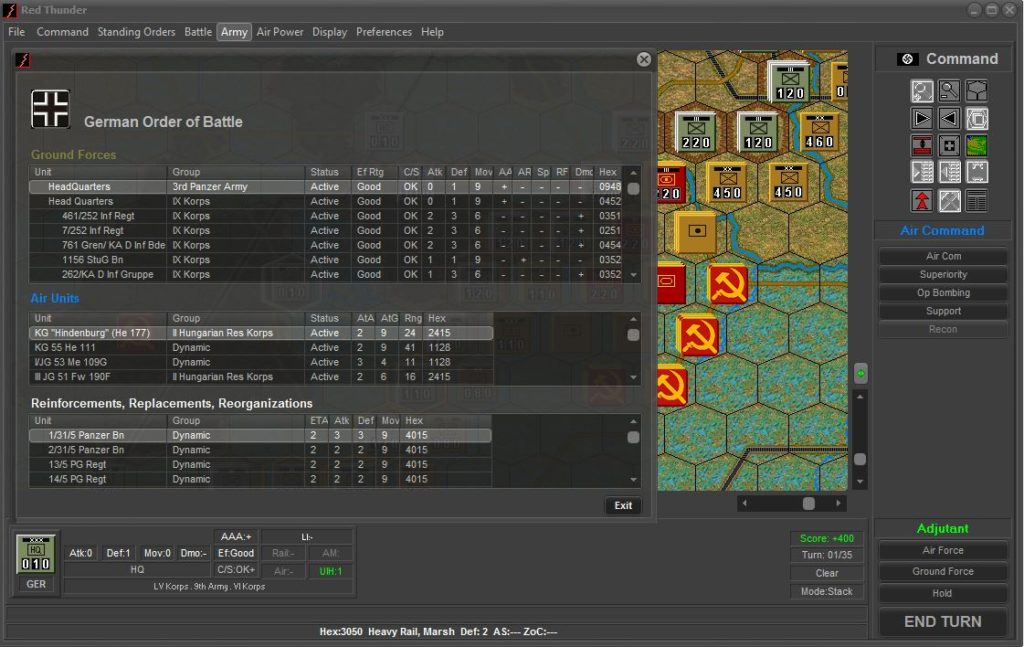Click the table grid report icon
The height and width of the screenshot is (647, 1024).
coord(977,200)
